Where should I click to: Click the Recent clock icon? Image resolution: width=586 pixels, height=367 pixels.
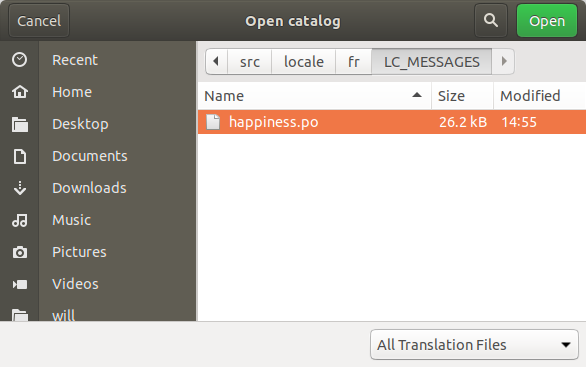coord(19,60)
